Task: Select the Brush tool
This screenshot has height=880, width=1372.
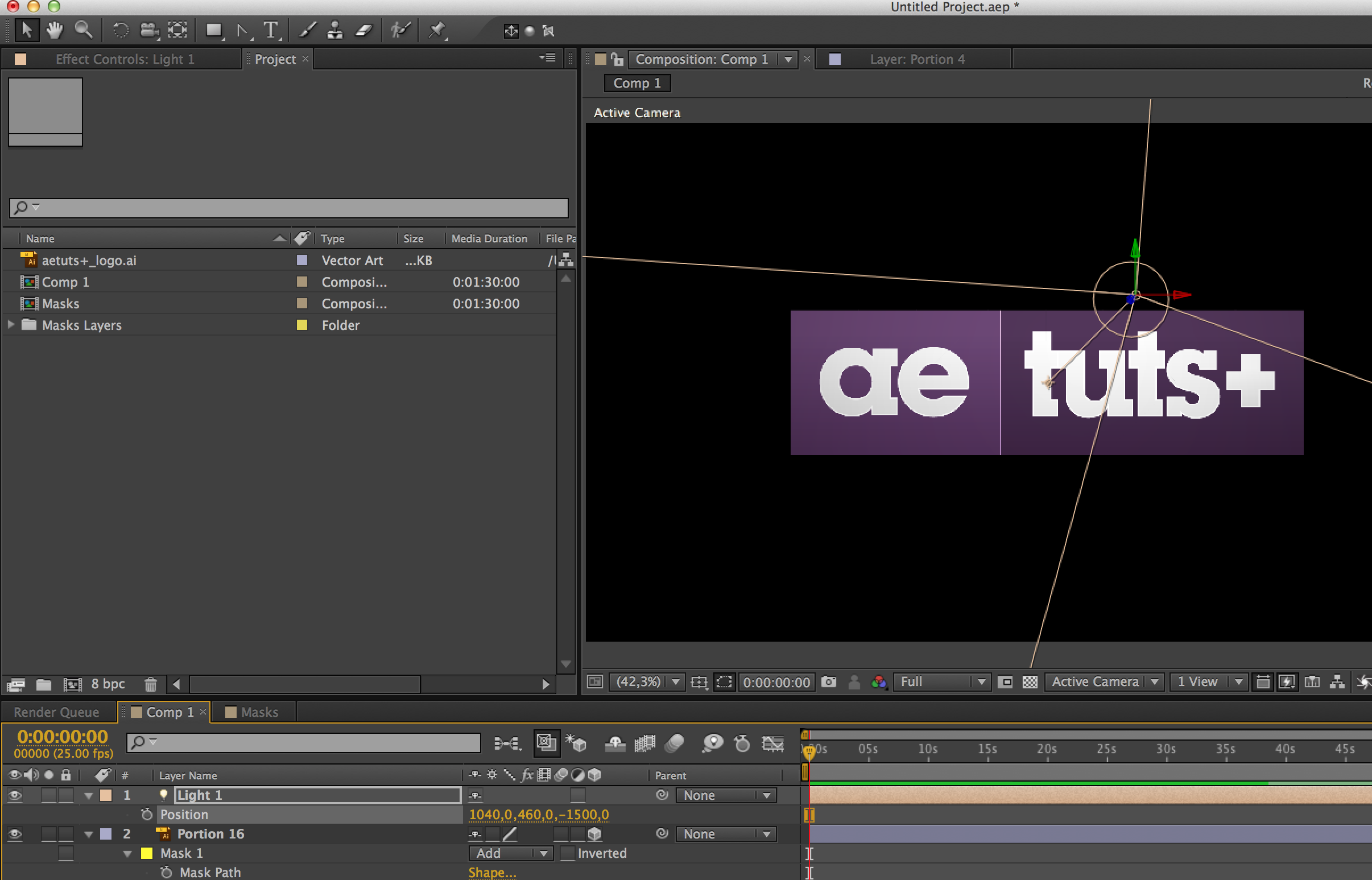Action: (307, 30)
